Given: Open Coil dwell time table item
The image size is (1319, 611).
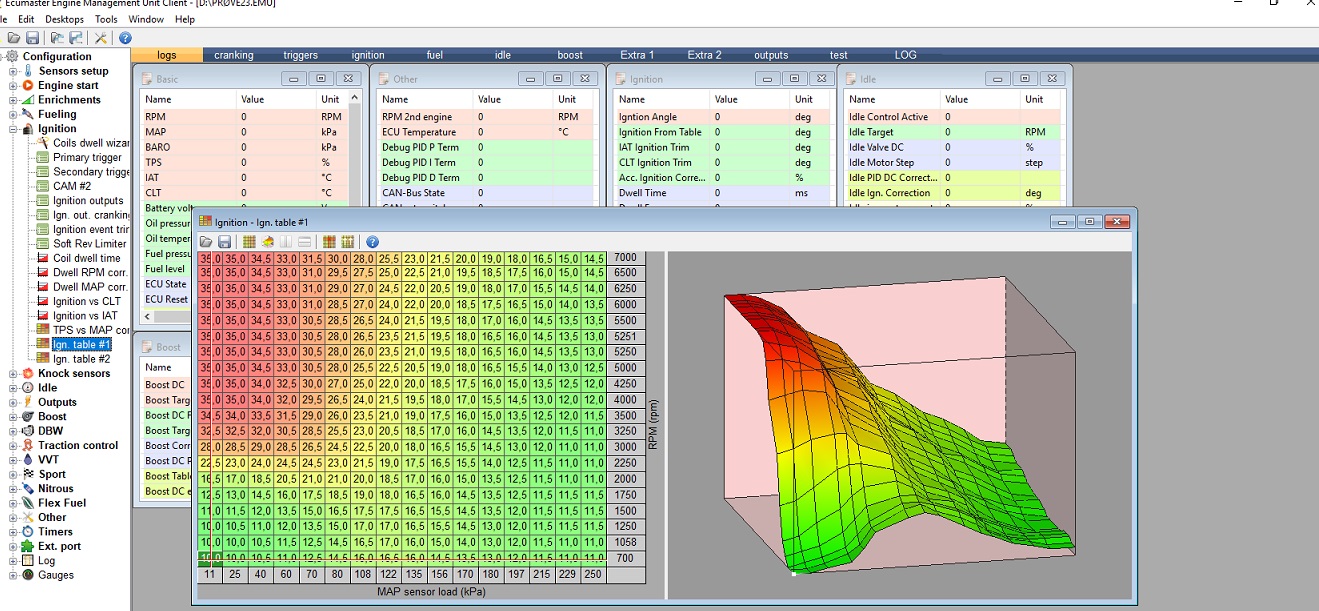Looking at the screenshot, I should click(x=86, y=258).
